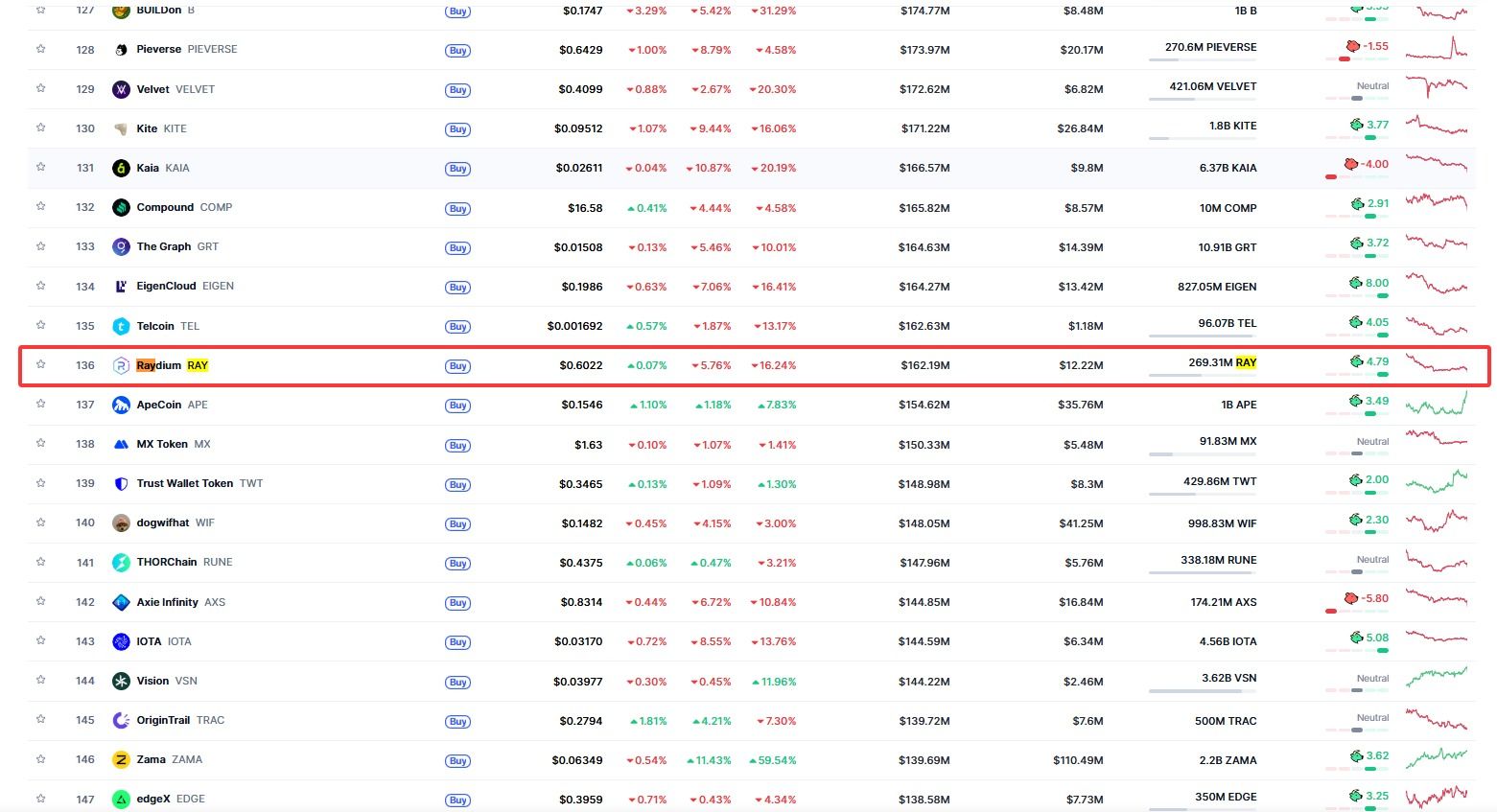
Task: Click The Graph coin logo
Action: (121, 246)
